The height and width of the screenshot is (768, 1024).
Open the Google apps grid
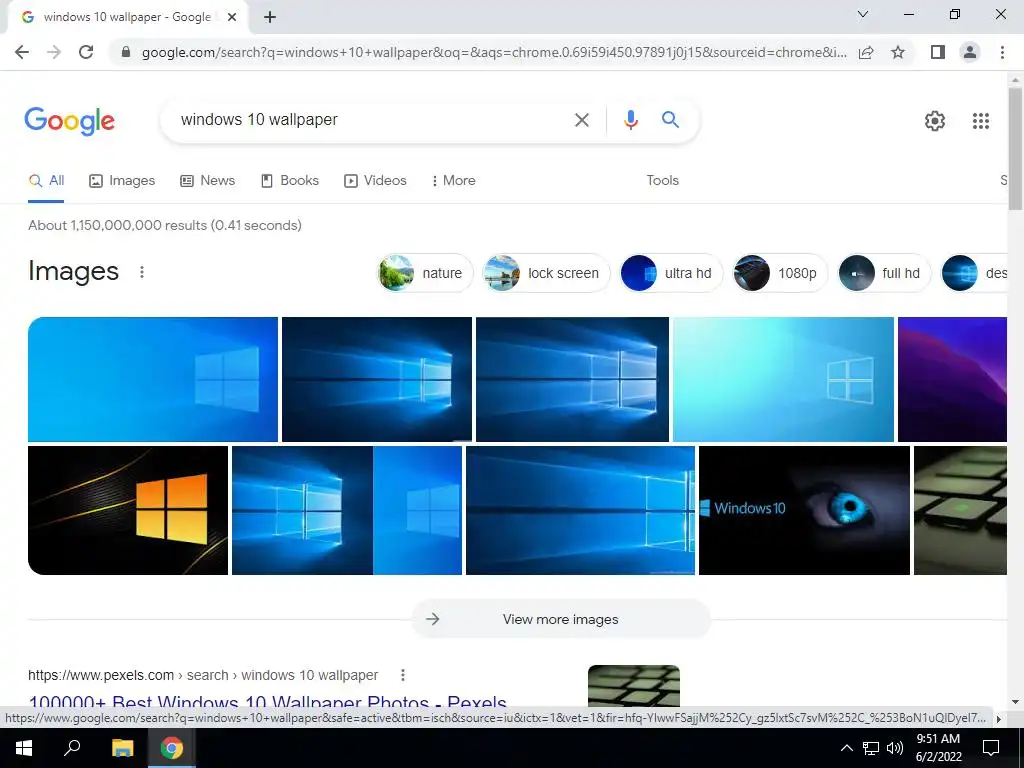click(980, 121)
